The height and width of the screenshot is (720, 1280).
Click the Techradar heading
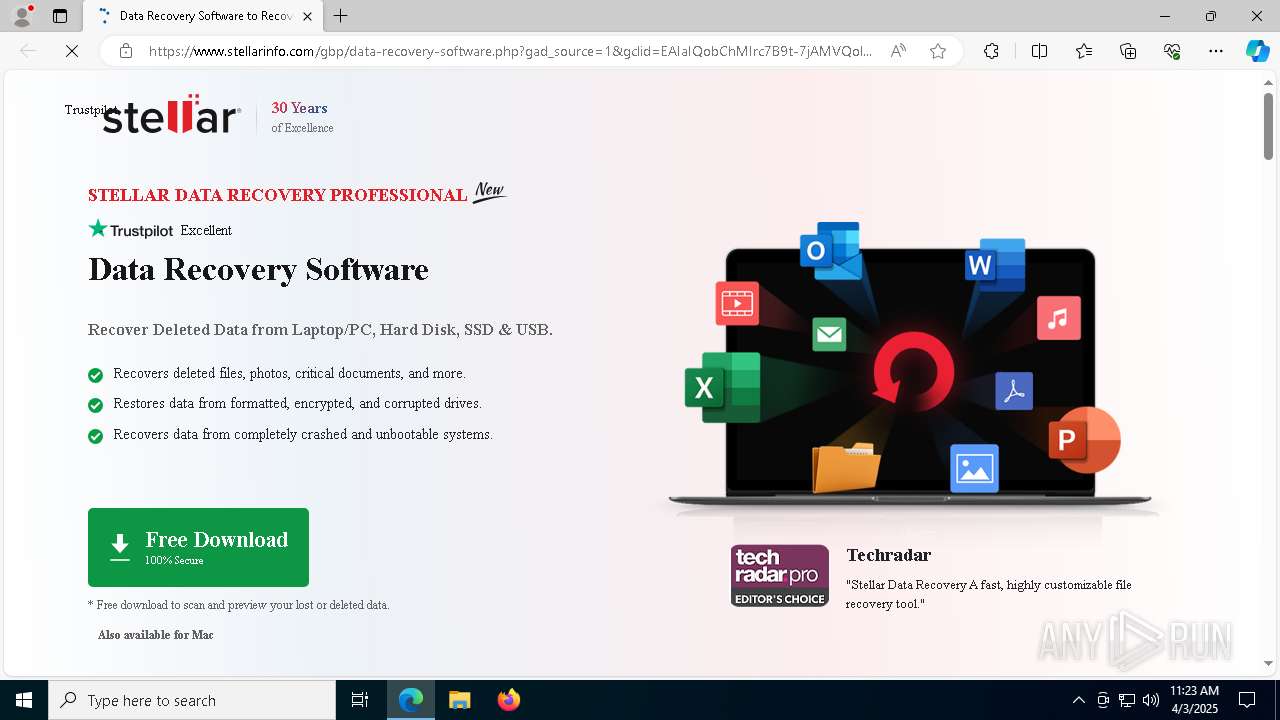pyautogui.click(x=888, y=555)
